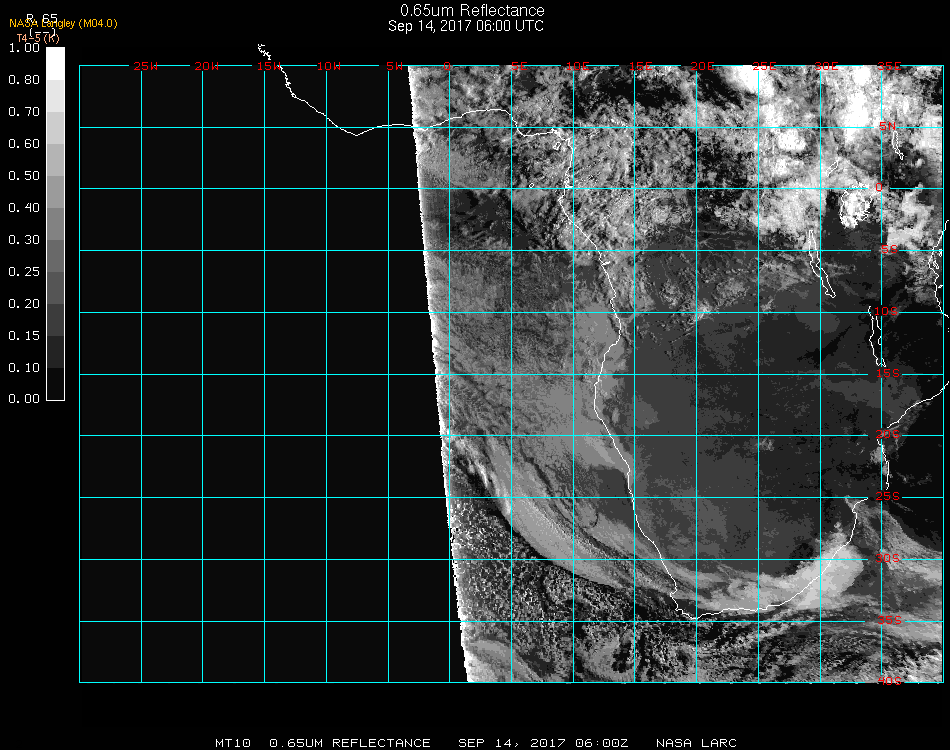Click the 30S latitude label
The width and height of the screenshot is (950, 750).
(889, 558)
